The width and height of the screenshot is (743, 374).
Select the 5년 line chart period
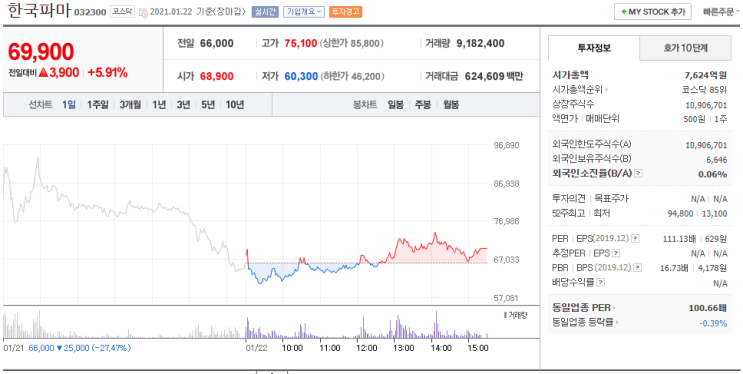pos(208,105)
